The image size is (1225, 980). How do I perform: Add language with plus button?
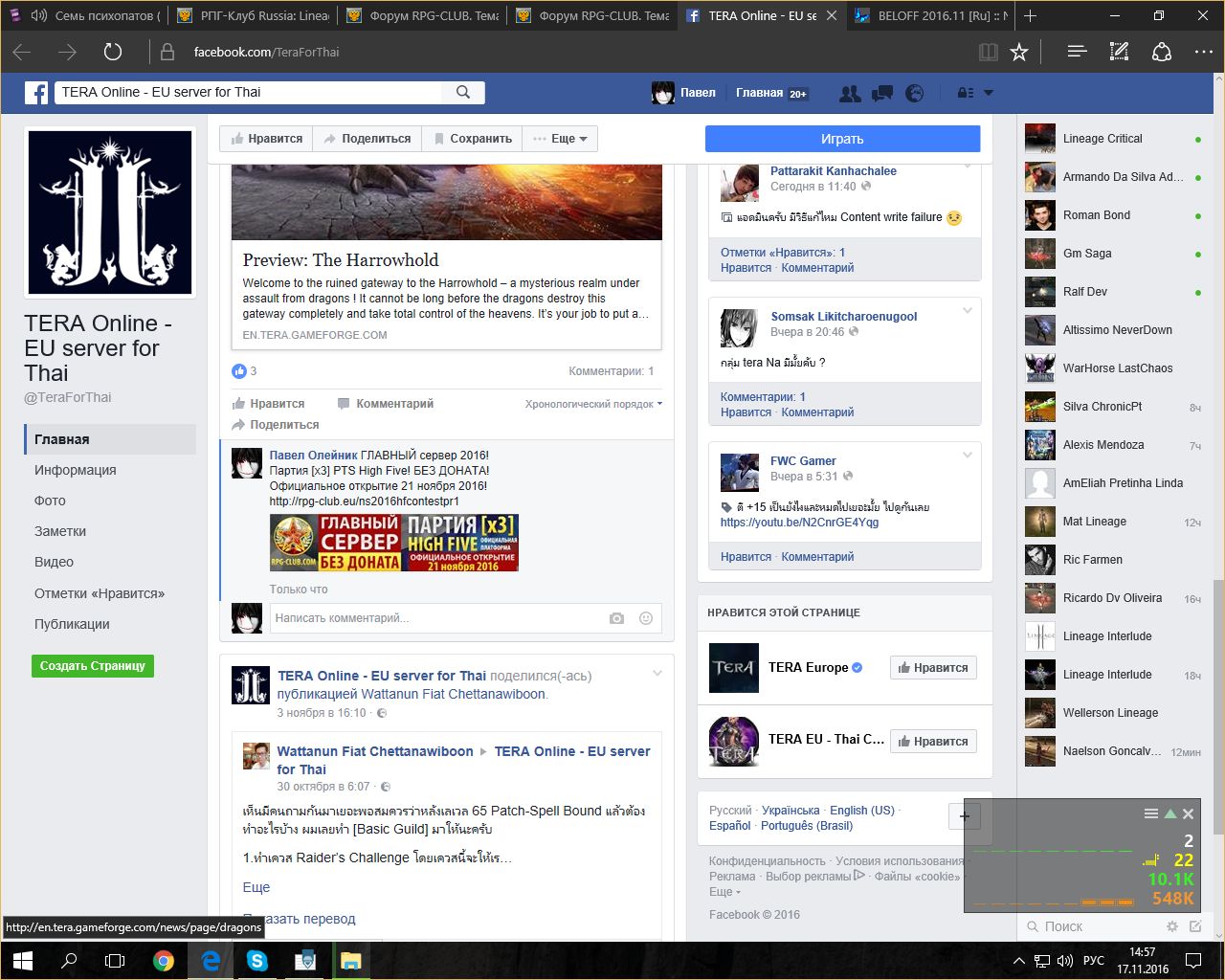[x=964, y=816]
